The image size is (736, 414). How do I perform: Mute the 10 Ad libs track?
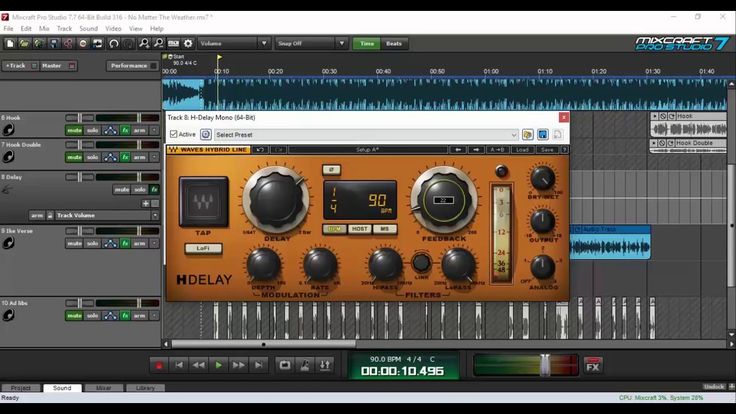click(74, 316)
